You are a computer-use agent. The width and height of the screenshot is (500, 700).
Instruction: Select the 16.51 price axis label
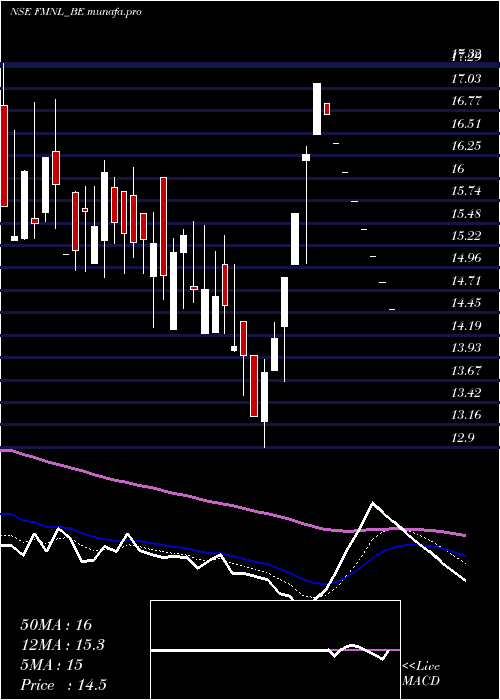(466, 124)
